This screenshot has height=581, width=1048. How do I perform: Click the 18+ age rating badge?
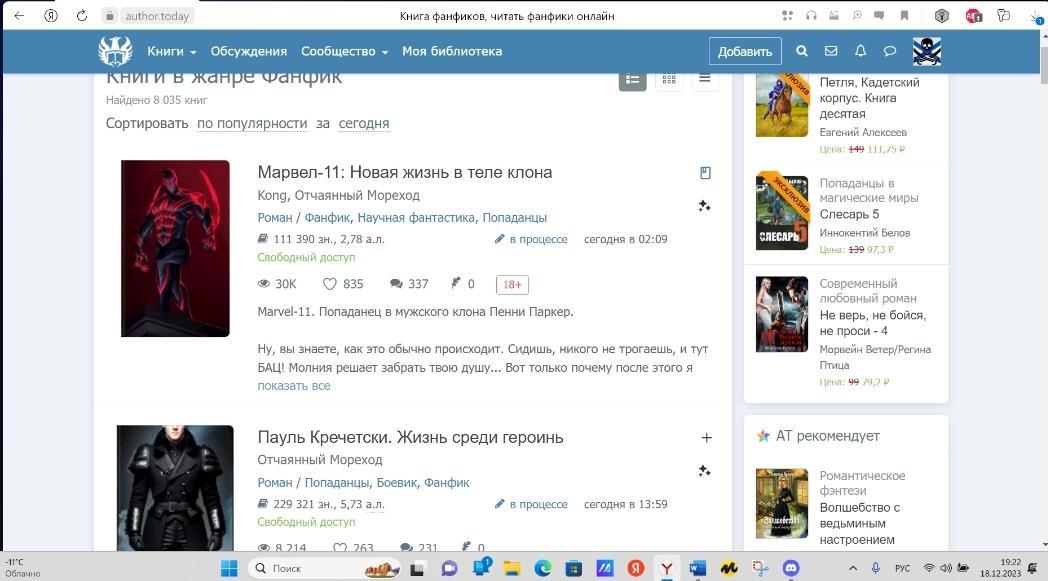click(512, 285)
